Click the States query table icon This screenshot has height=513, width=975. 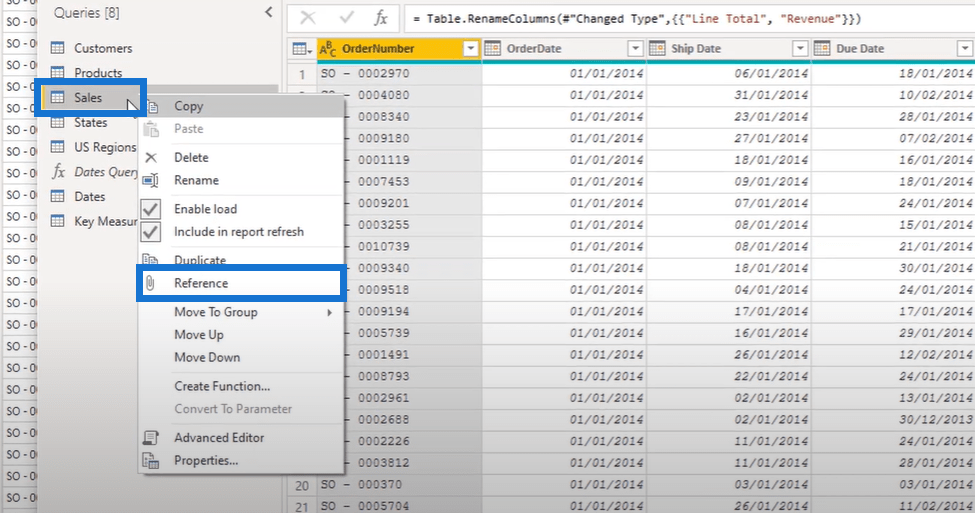[x=57, y=122]
